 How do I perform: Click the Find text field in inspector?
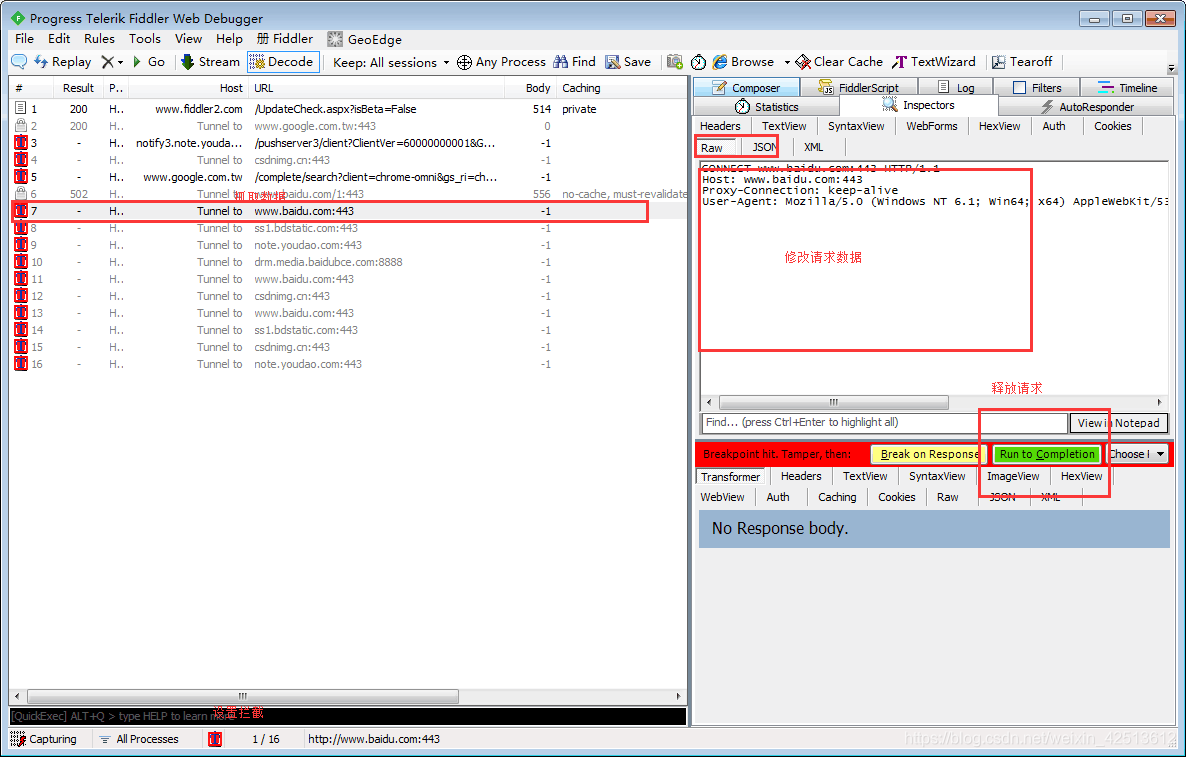[x=884, y=423]
